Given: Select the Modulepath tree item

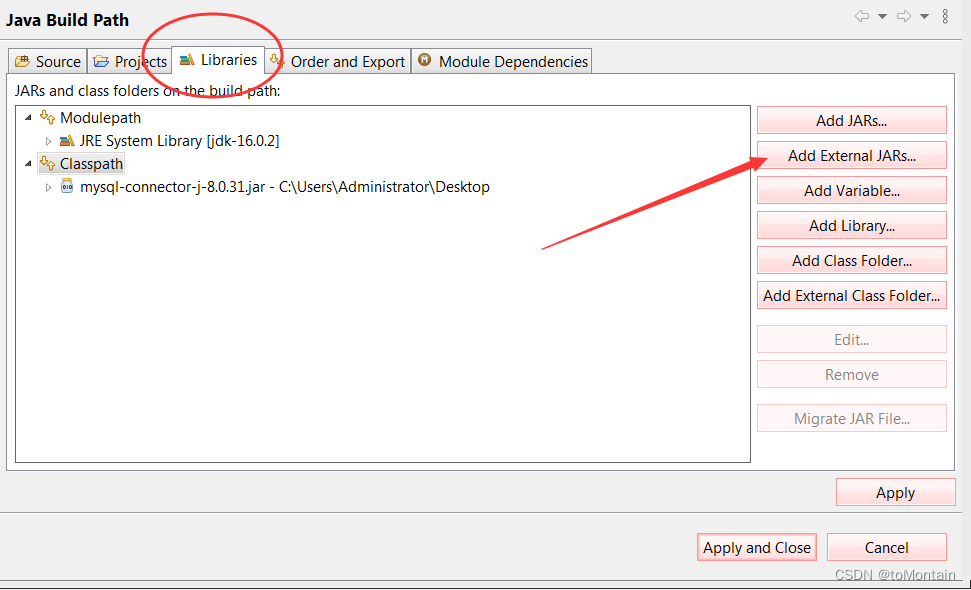Looking at the screenshot, I should tap(100, 118).
